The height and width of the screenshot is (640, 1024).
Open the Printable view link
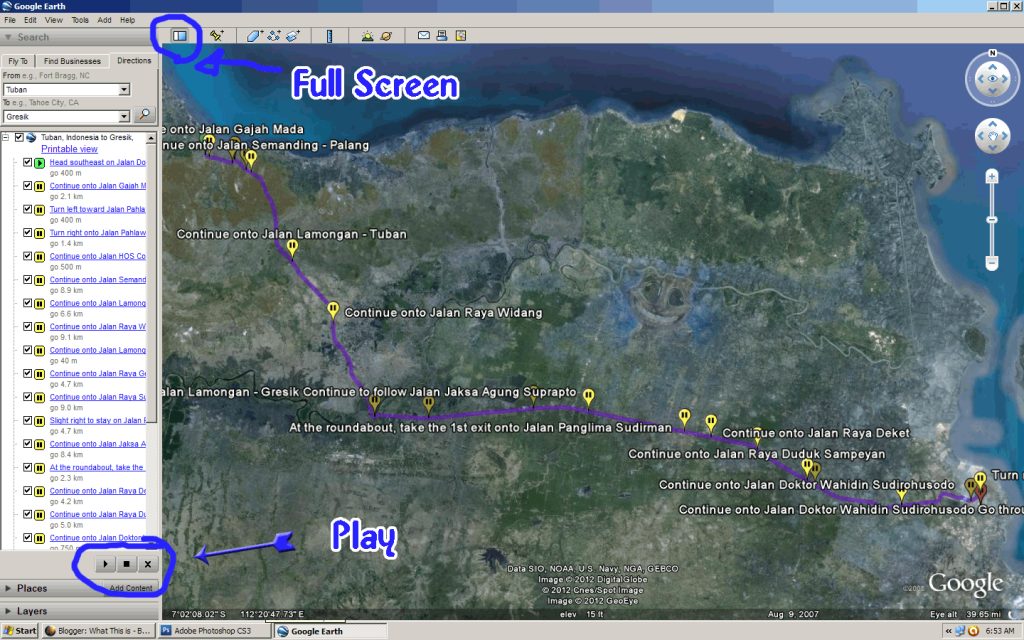click(x=69, y=149)
